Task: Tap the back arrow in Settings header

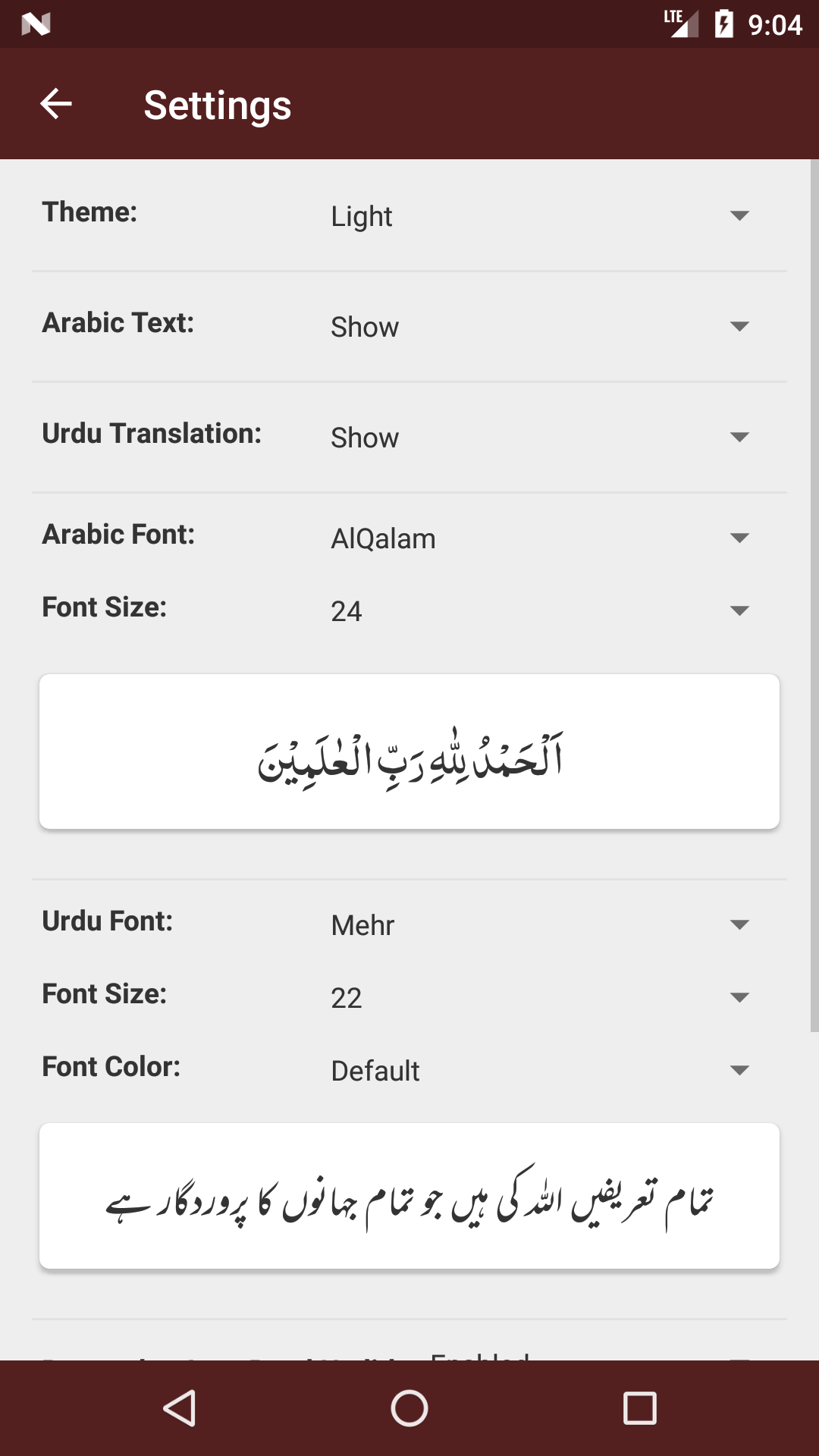Action: coord(56,104)
